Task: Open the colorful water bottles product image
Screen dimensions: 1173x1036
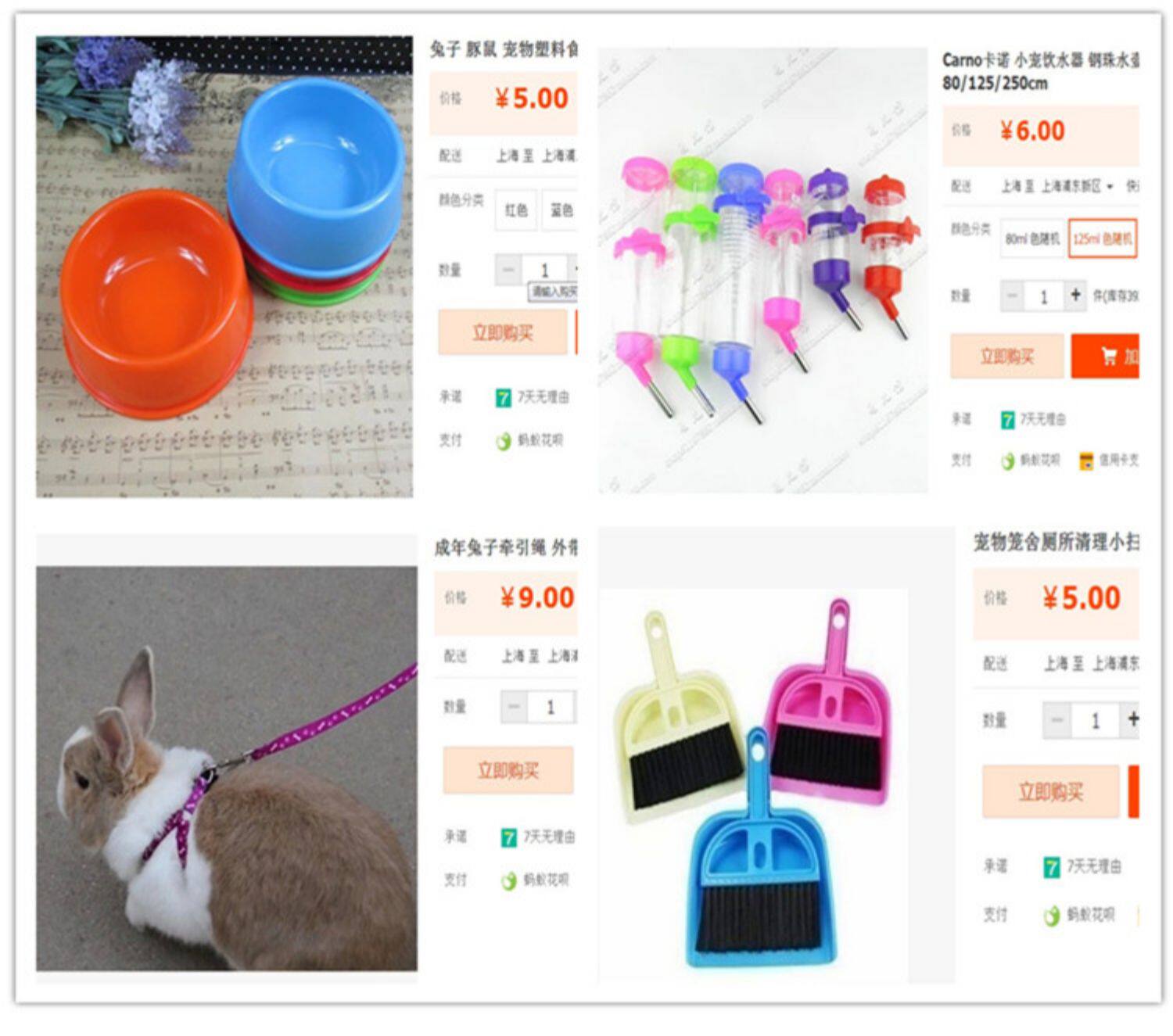Action: click(763, 271)
